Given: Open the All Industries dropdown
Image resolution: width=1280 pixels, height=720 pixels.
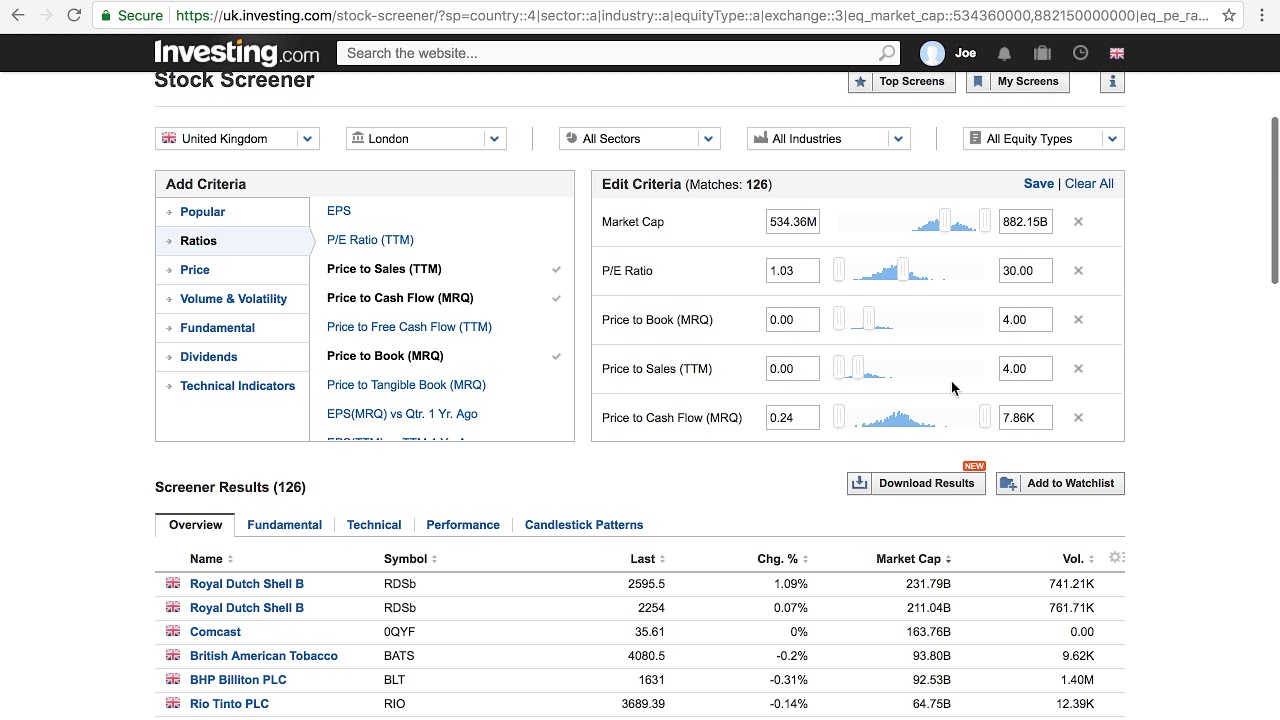Looking at the screenshot, I should pyautogui.click(x=828, y=139).
